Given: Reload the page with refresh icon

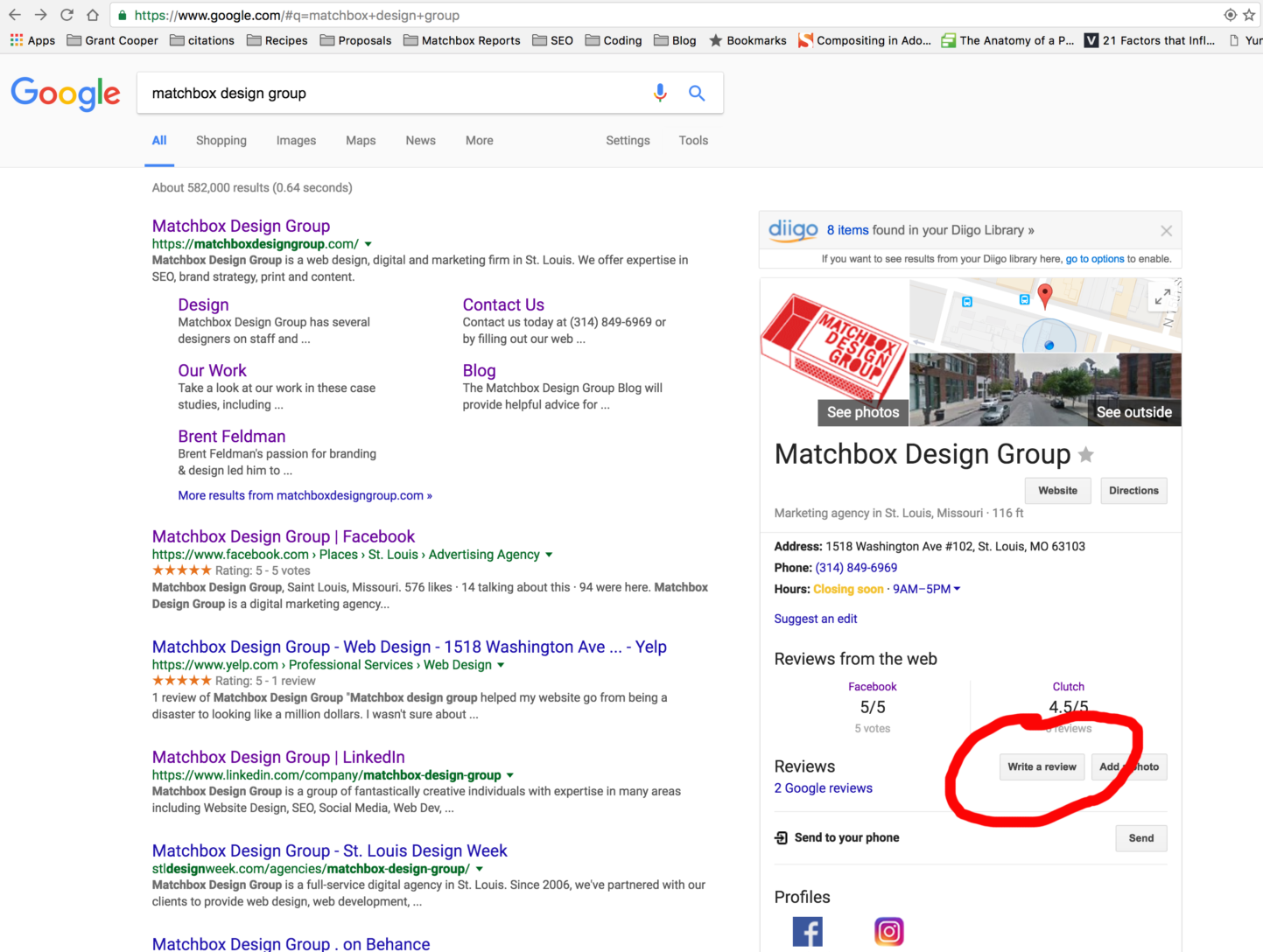Looking at the screenshot, I should coord(67,15).
